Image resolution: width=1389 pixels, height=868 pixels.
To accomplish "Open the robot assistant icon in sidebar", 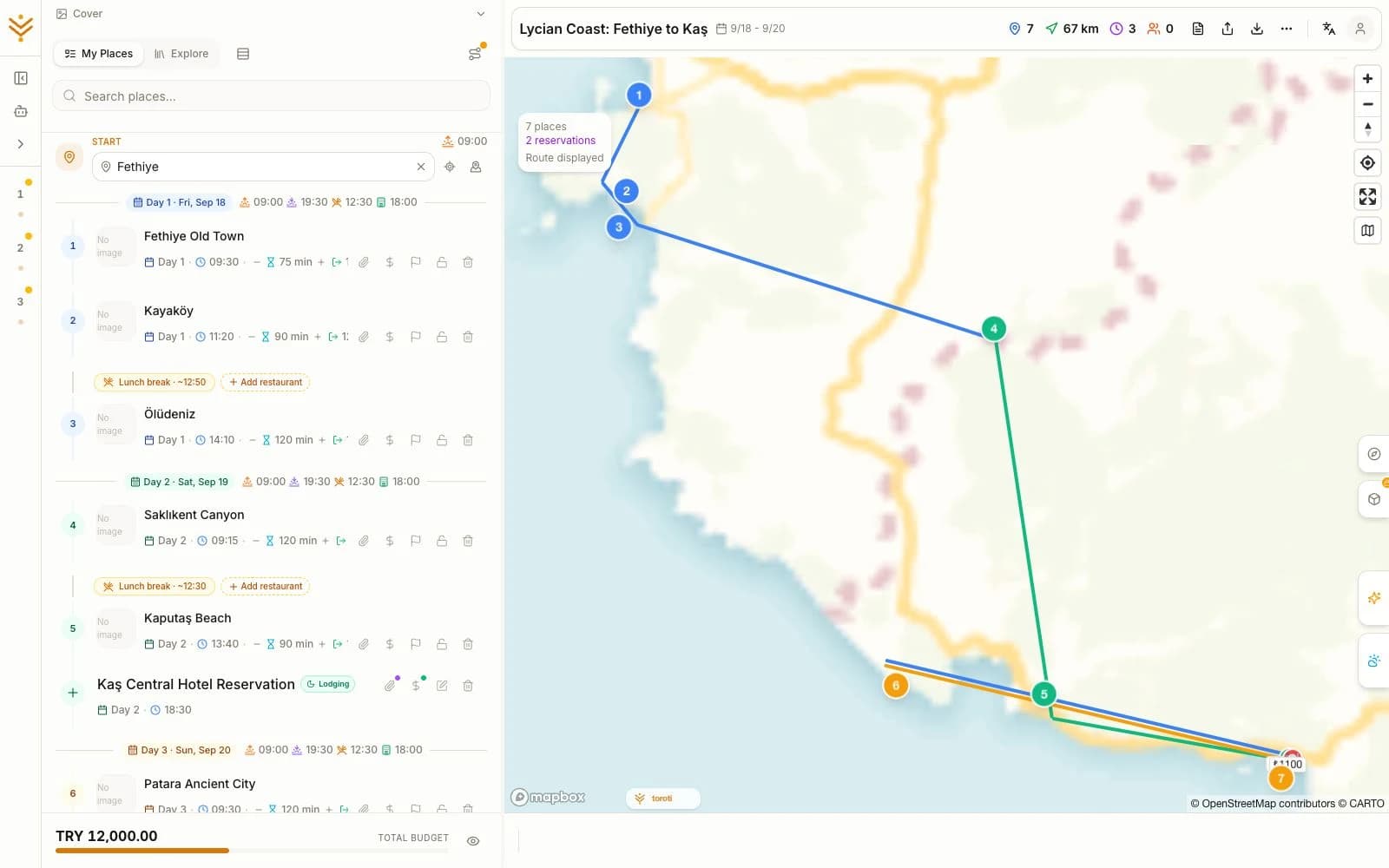I will tap(21, 111).
